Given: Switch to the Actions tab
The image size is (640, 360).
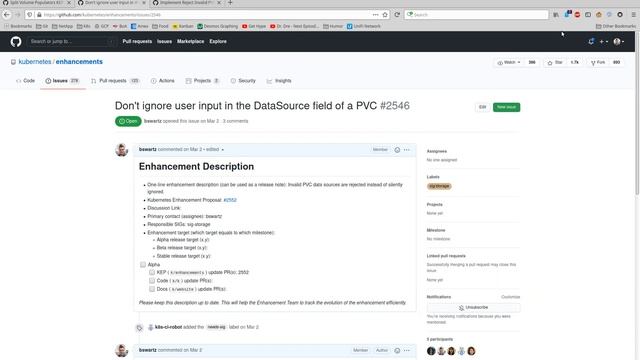Looking at the screenshot, I should pyautogui.click(x=162, y=81).
